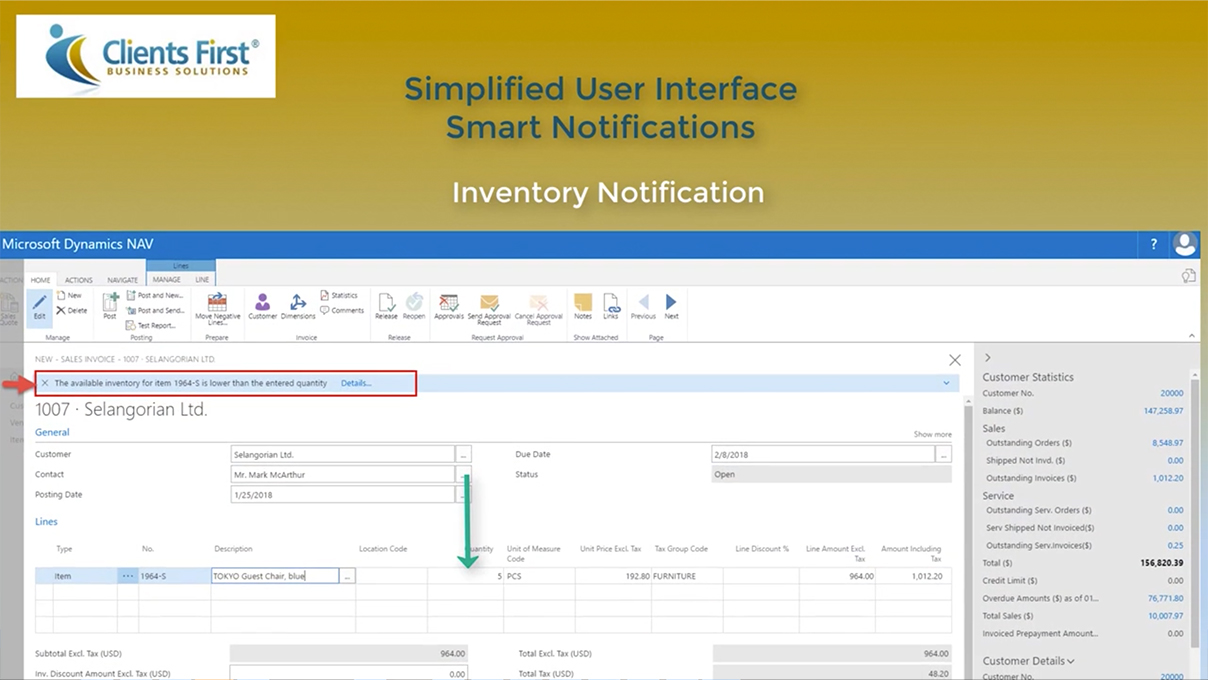The height and width of the screenshot is (680, 1208).
Task: Click Customer No. 20000 in statistics
Action: click(1171, 393)
